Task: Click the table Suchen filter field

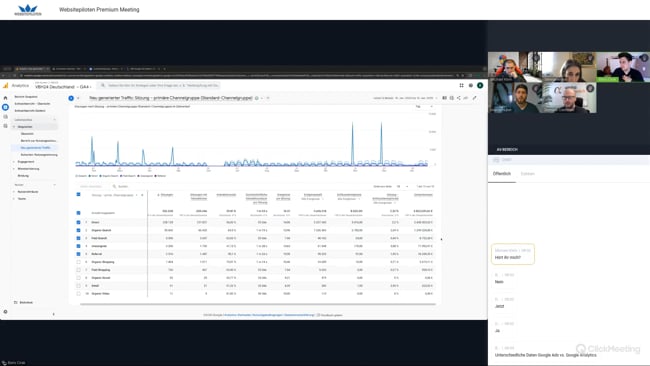Action: (123, 187)
